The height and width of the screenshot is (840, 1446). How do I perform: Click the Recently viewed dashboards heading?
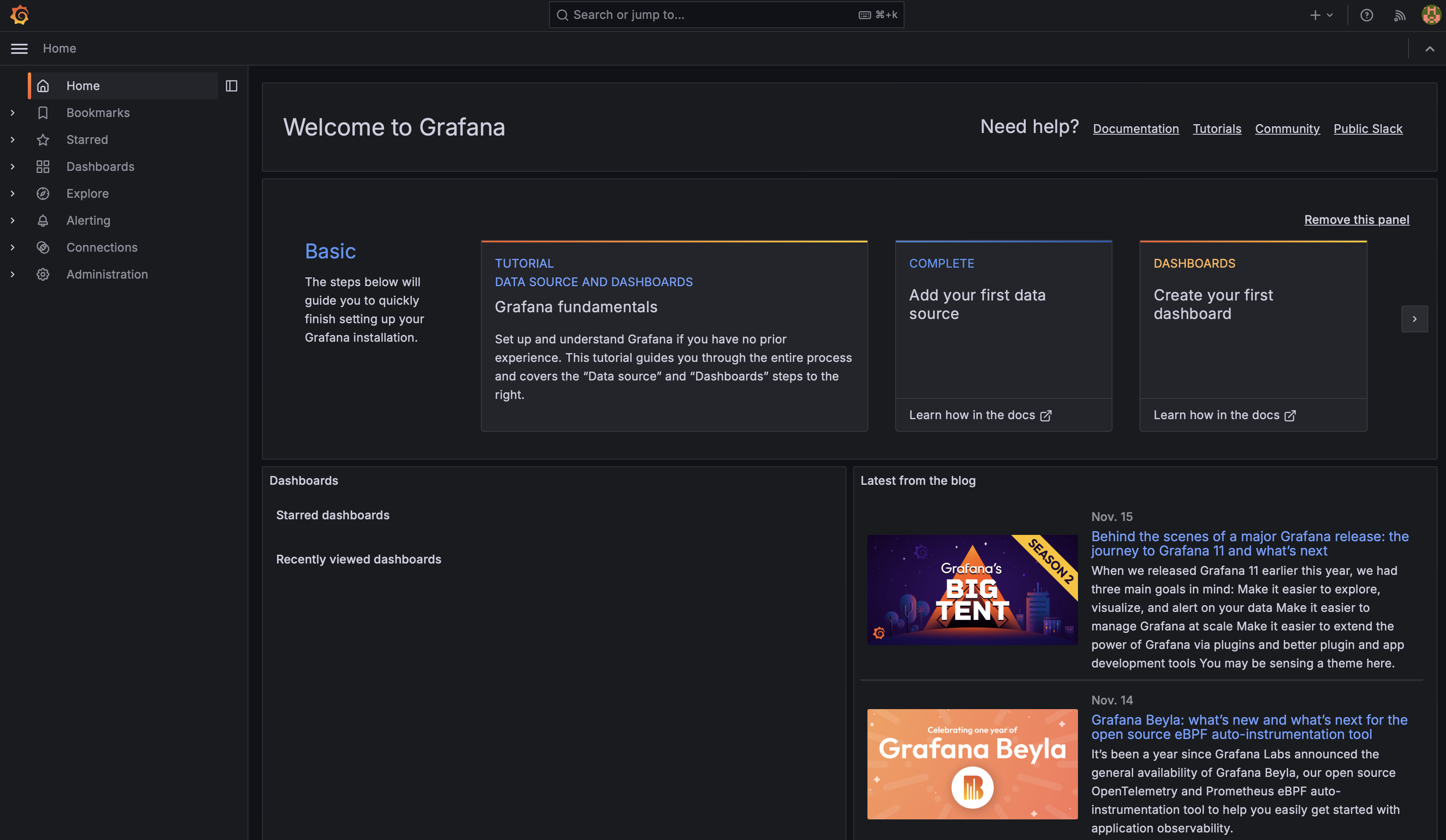tap(359, 559)
